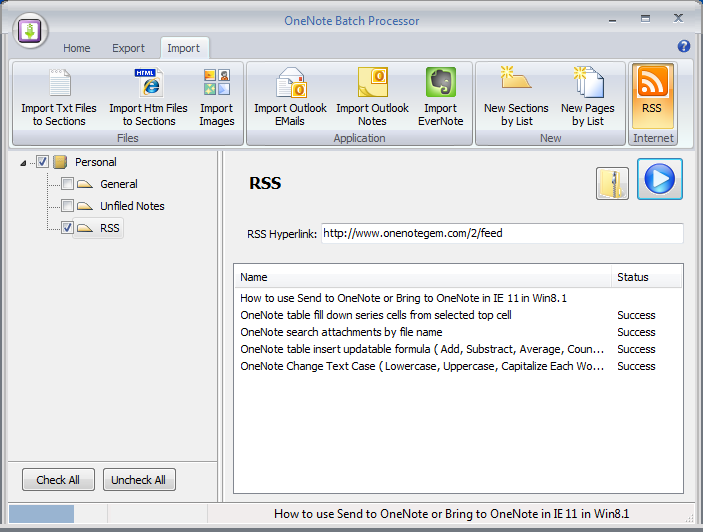
Task: Click Import Htm Files to Sections icon
Action: click(x=148, y=97)
